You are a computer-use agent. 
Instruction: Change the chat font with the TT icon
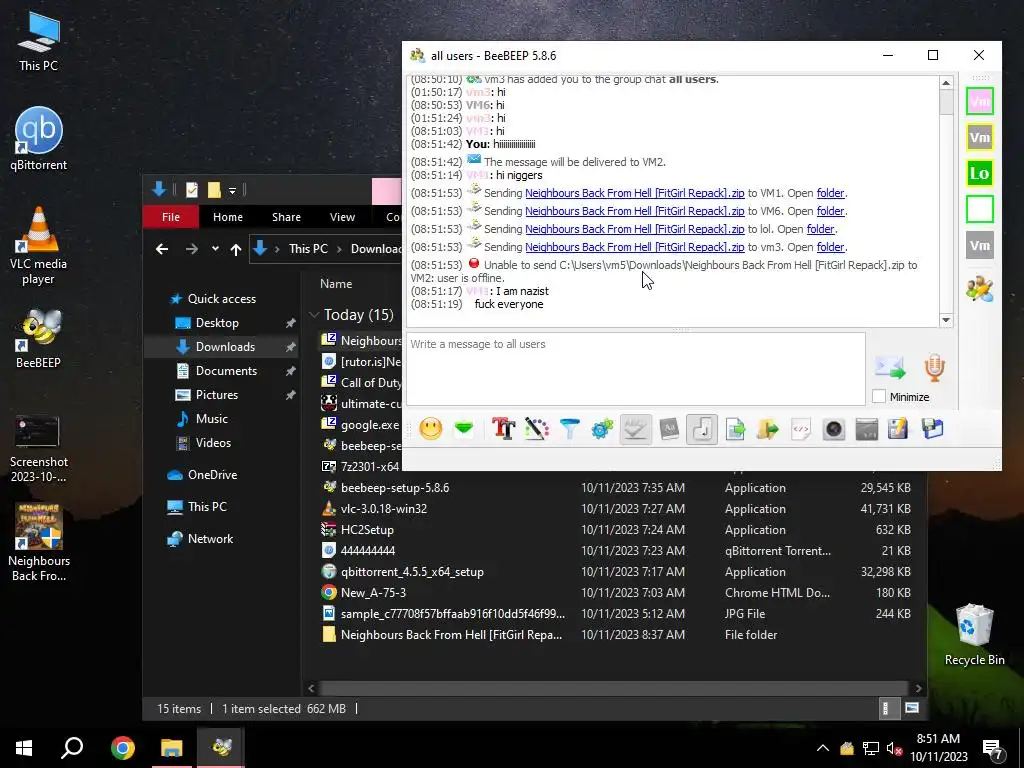point(504,429)
